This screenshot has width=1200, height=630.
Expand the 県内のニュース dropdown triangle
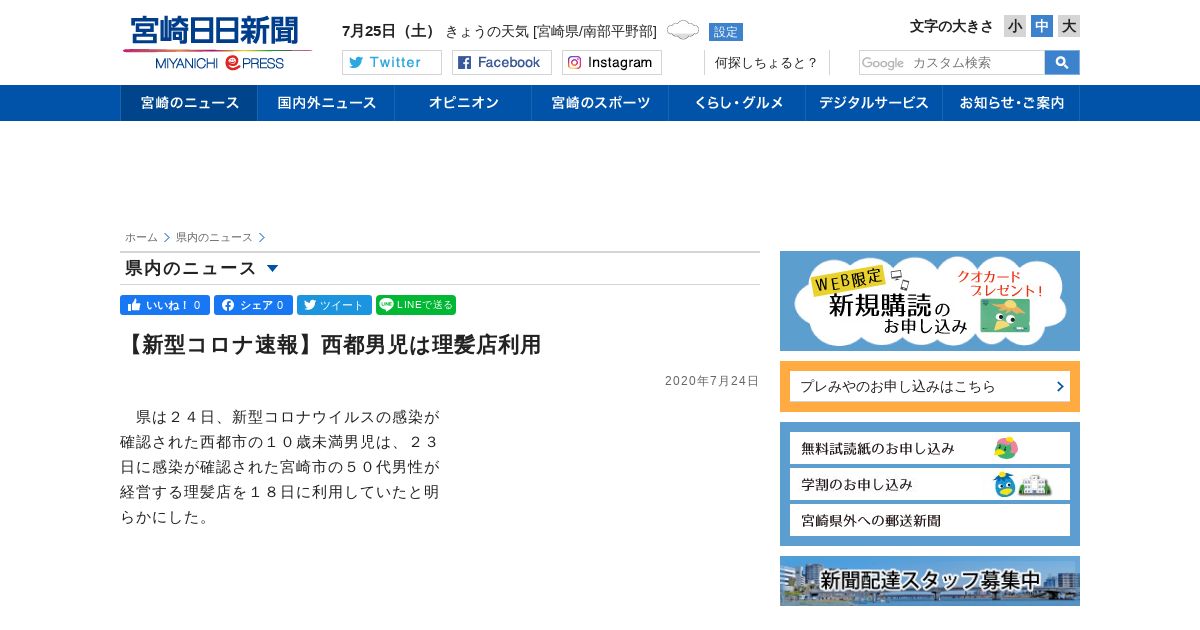[272, 268]
